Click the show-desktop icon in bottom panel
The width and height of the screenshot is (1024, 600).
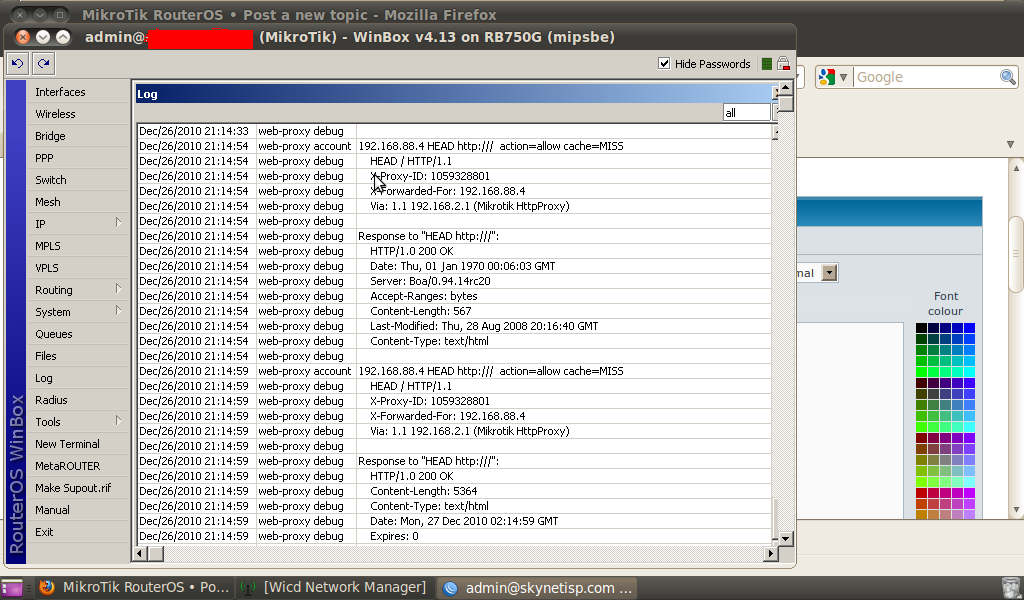(12, 588)
